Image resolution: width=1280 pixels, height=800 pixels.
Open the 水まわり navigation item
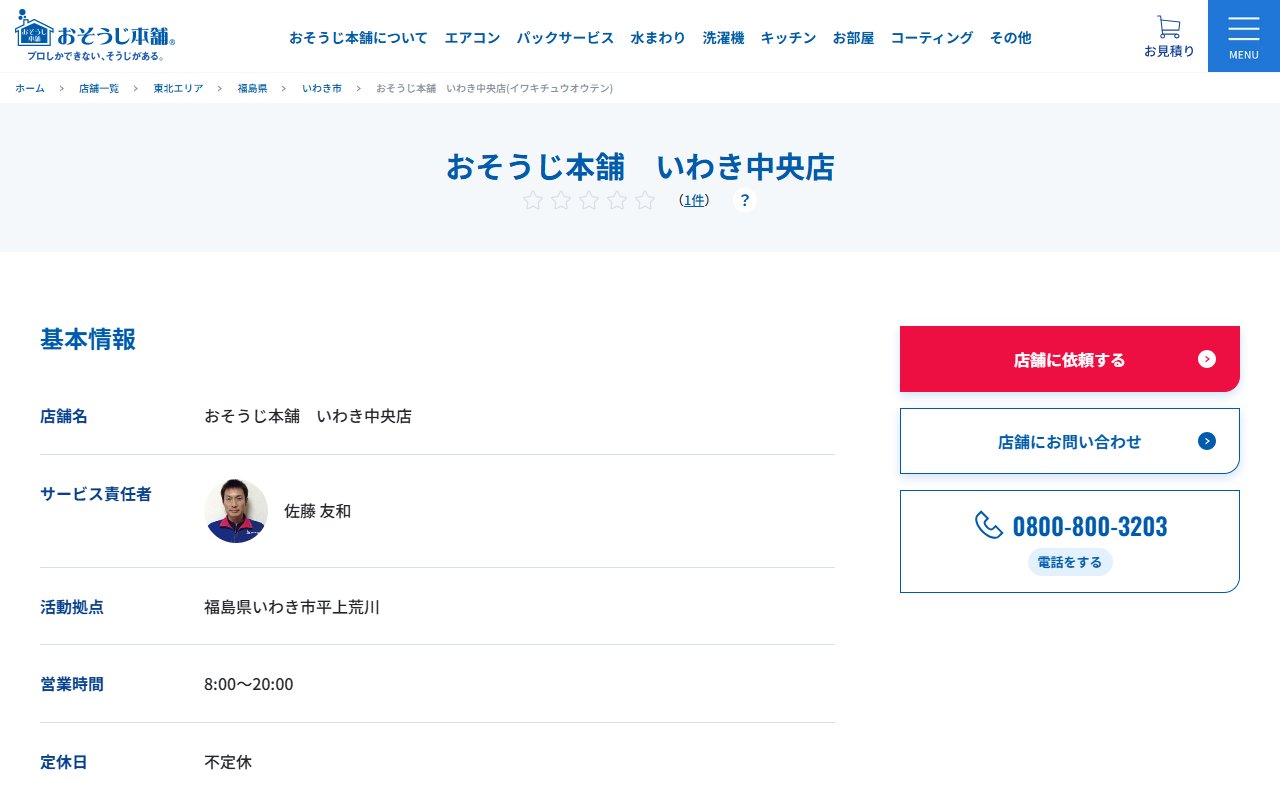658,38
